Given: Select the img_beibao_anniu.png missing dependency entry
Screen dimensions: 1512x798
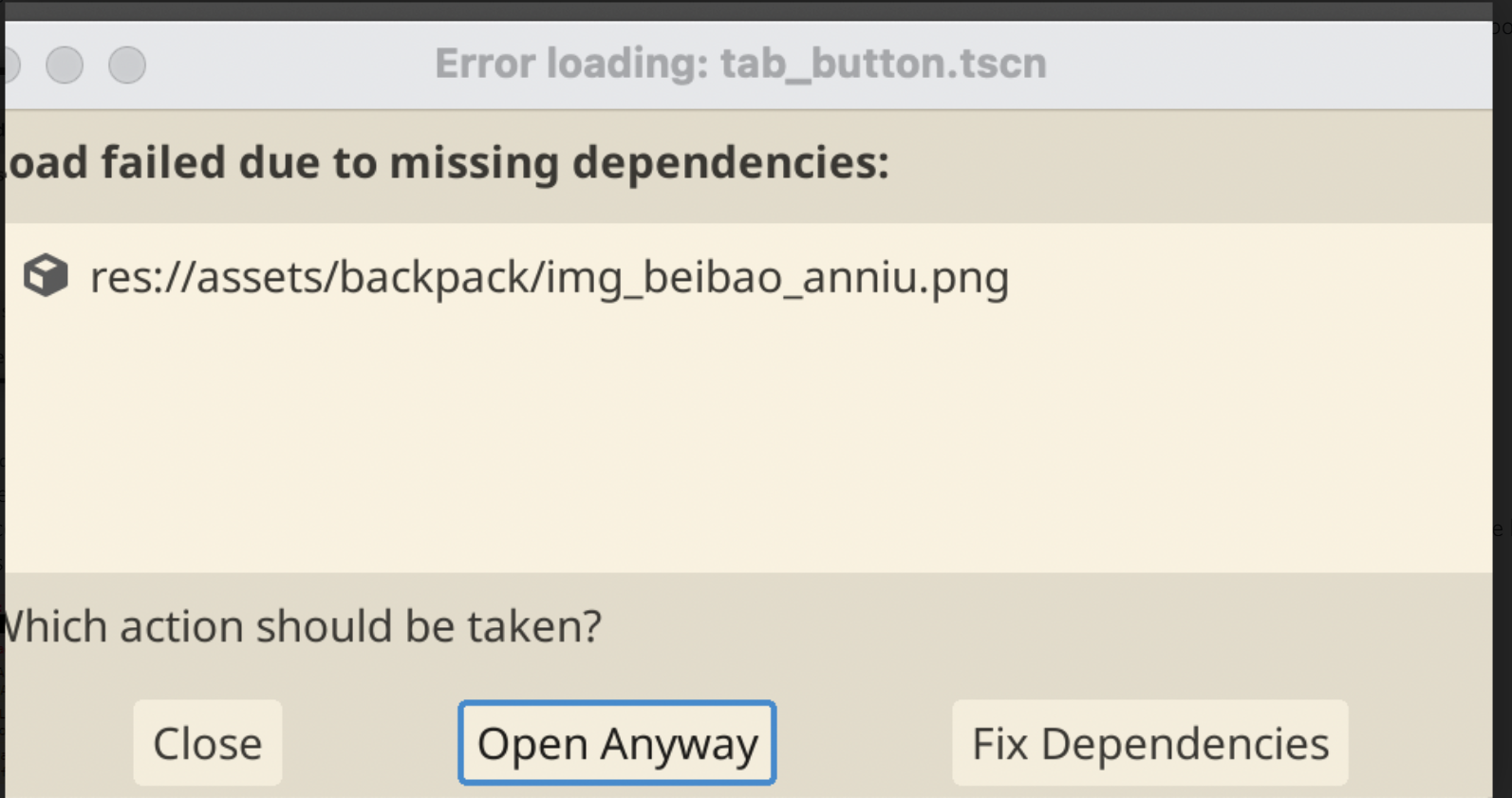Looking at the screenshot, I should 549,277.
